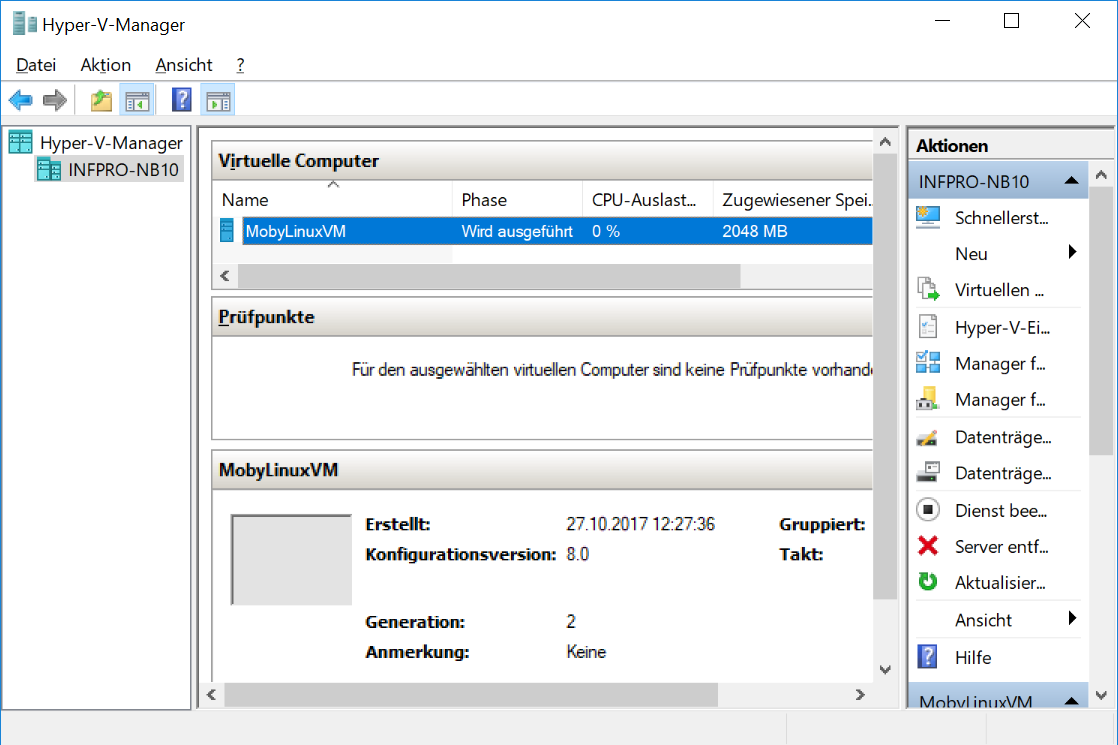
Task: Select Hyper-V-Manager in the tree
Action: coord(111,143)
